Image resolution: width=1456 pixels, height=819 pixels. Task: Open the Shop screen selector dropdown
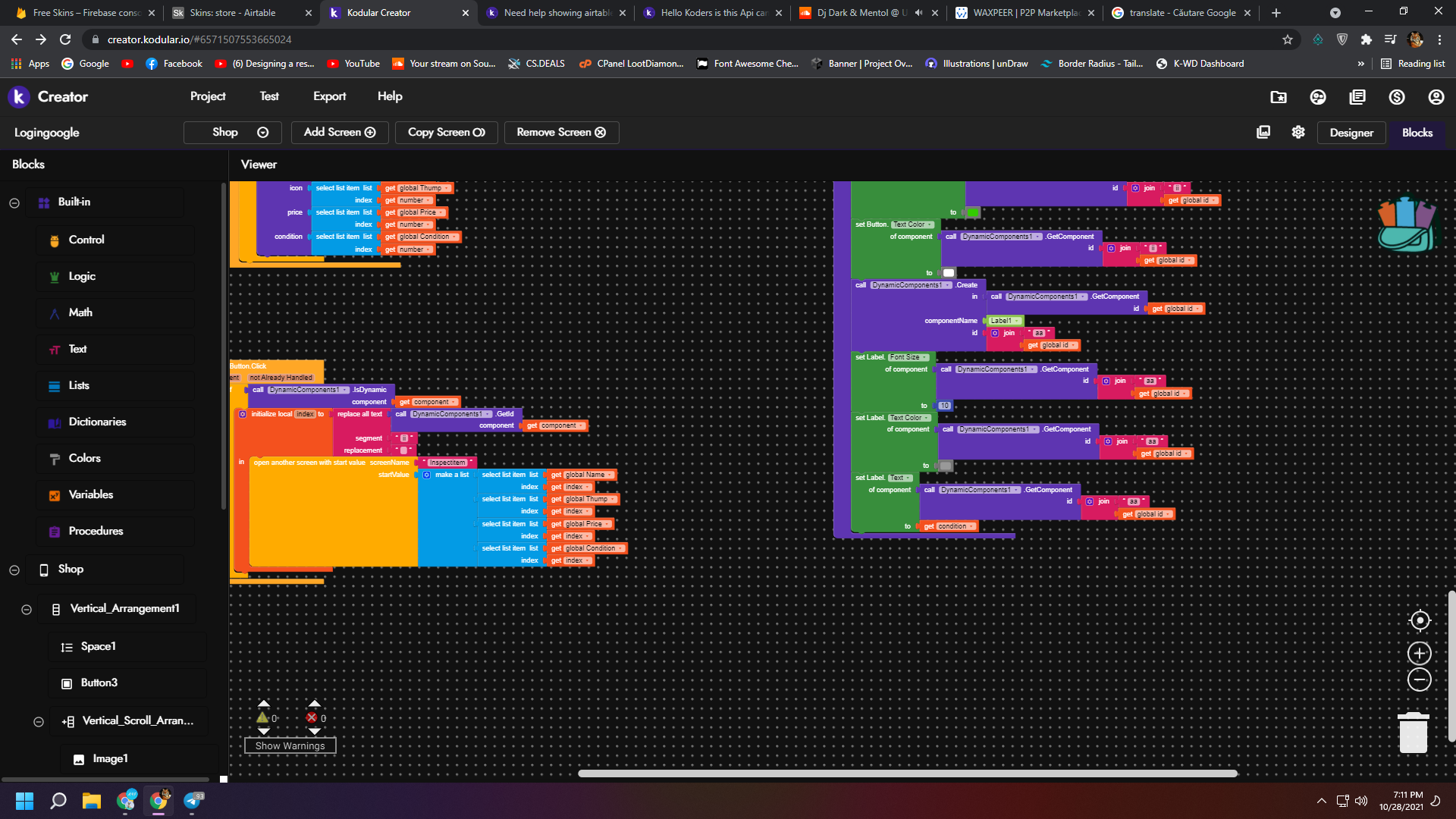(x=233, y=132)
